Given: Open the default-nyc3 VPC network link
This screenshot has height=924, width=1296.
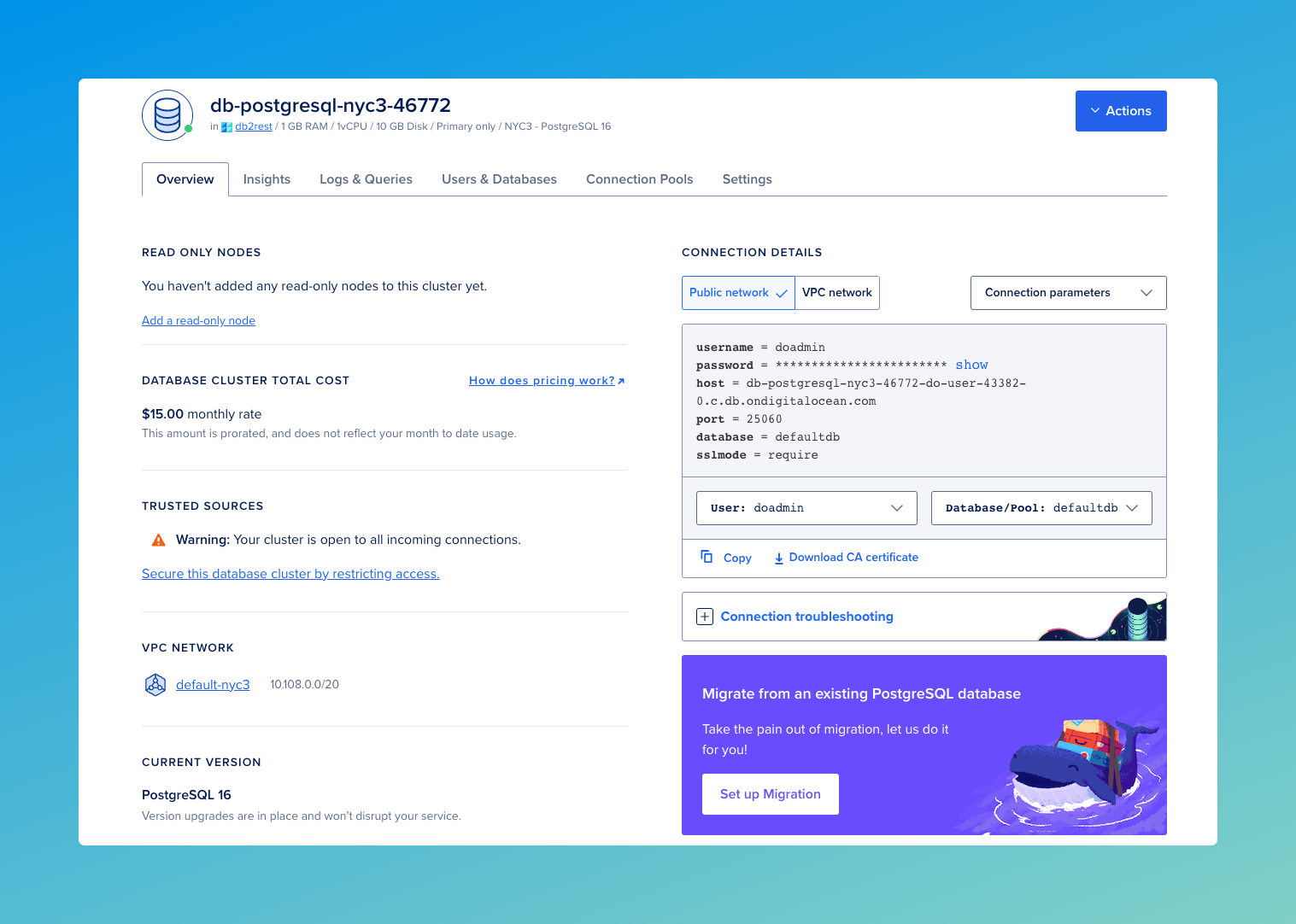Looking at the screenshot, I should (212, 684).
